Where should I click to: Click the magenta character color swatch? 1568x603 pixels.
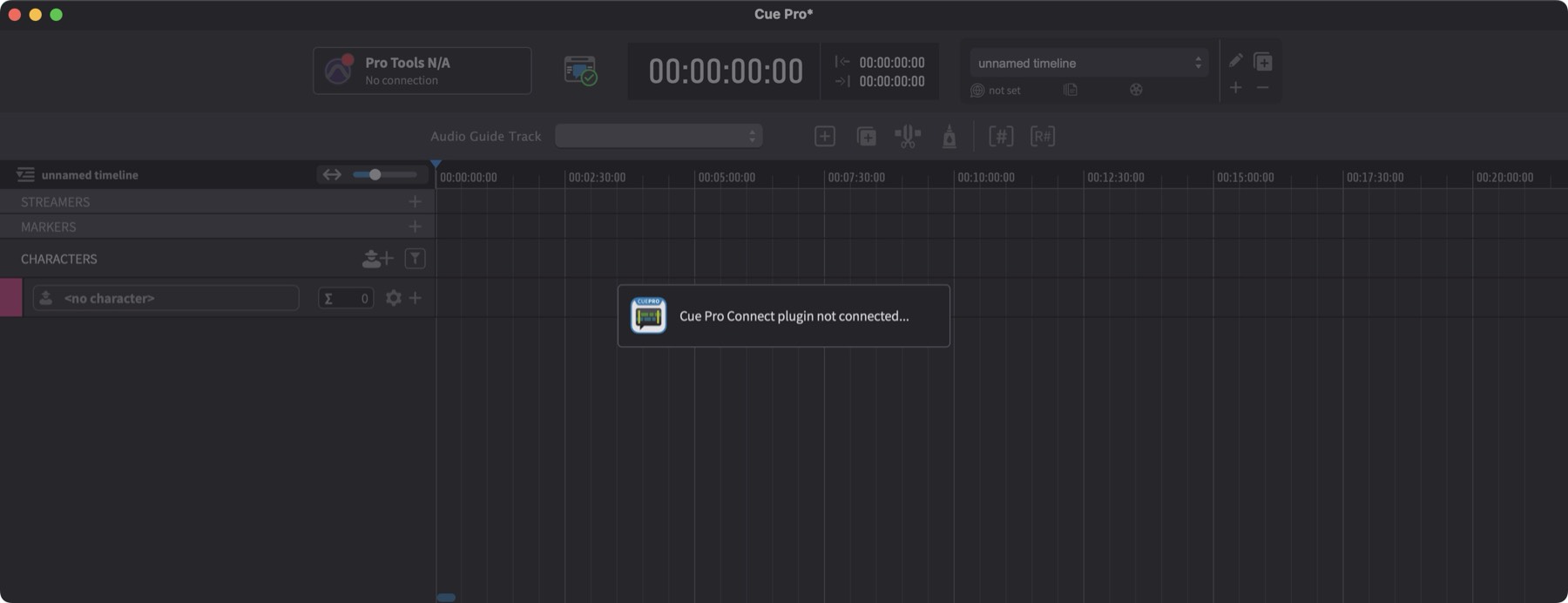pyautogui.click(x=10, y=298)
